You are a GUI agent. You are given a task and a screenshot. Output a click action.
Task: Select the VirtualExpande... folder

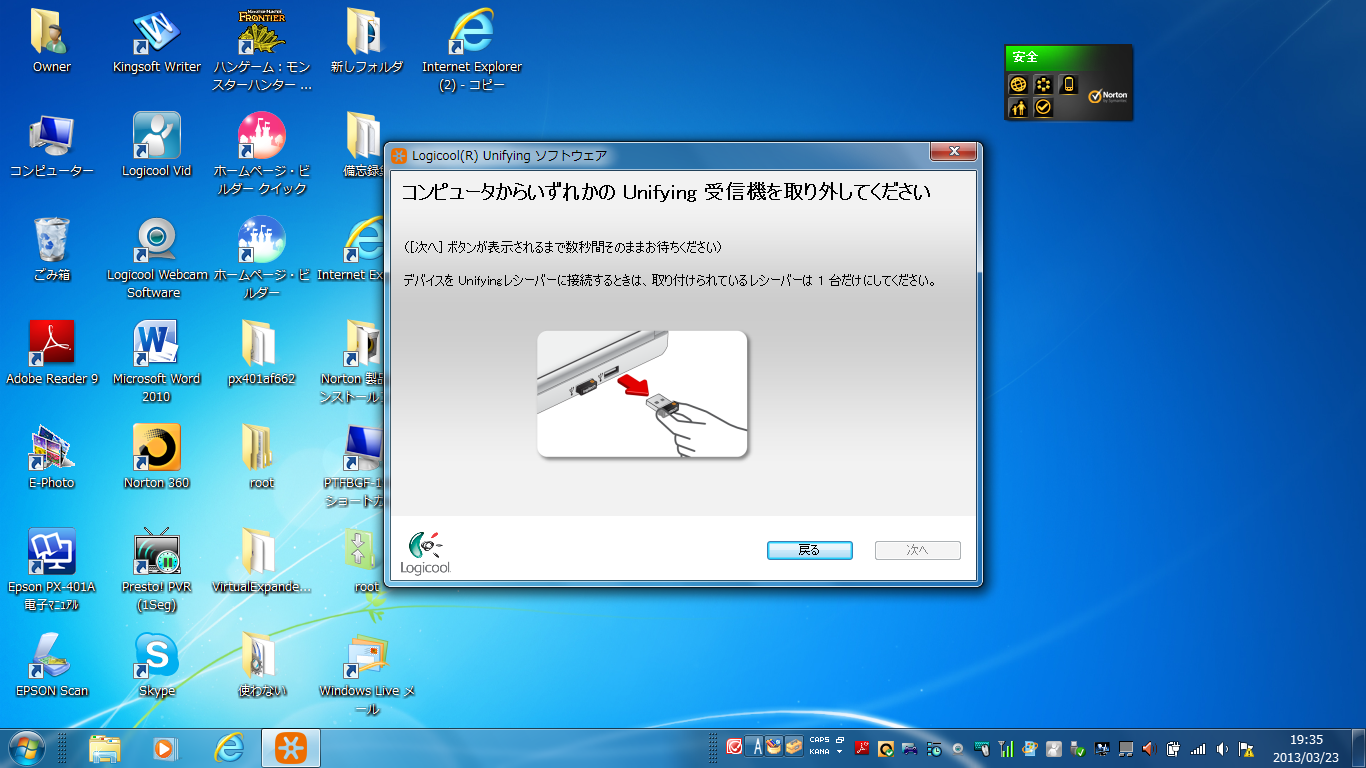262,562
